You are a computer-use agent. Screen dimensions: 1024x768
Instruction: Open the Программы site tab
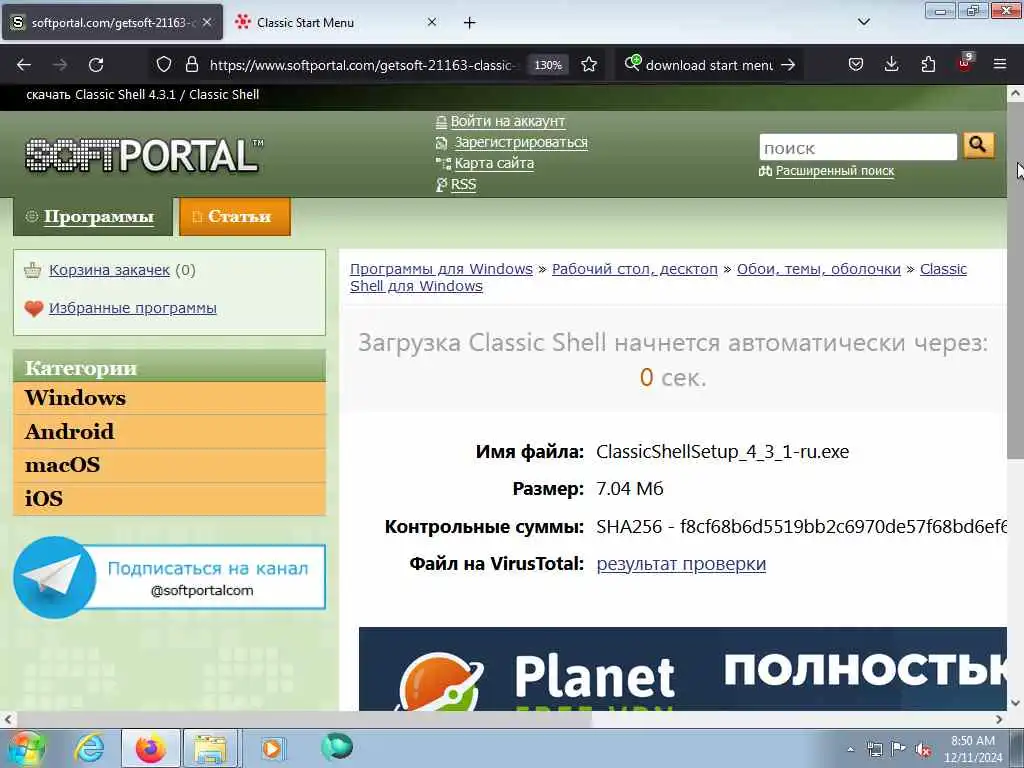point(92,217)
